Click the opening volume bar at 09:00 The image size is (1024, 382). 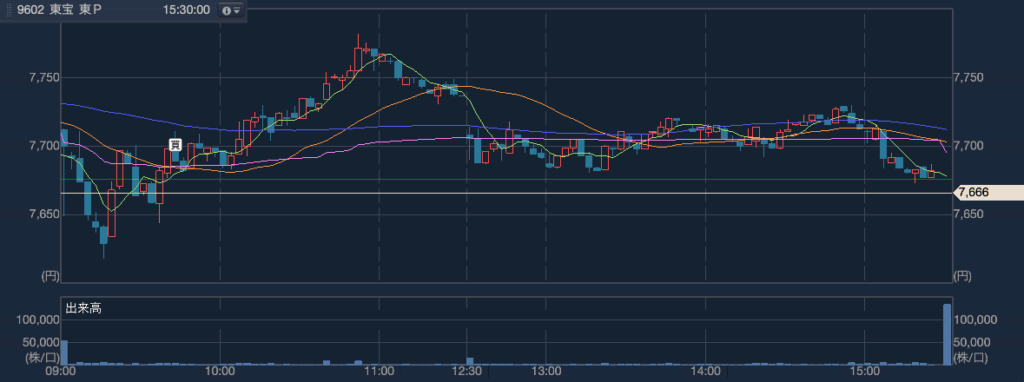65,352
